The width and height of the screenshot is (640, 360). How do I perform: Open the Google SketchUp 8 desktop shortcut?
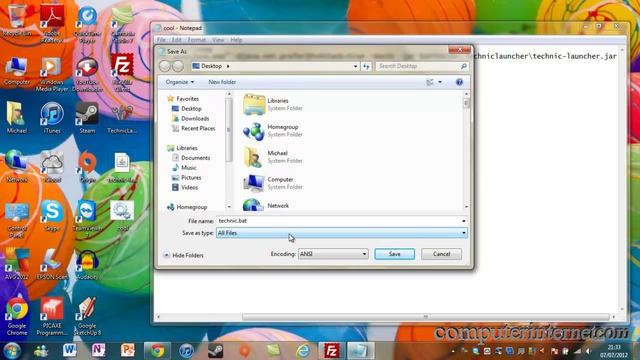click(x=87, y=317)
